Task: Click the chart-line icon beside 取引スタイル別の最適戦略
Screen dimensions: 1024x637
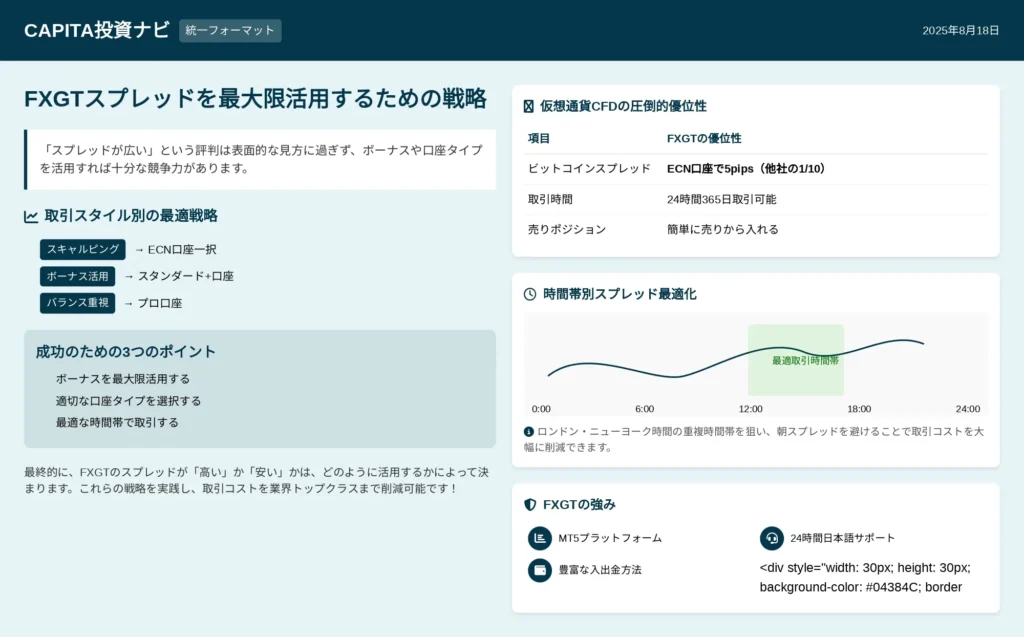Action: click(x=31, y=216)
